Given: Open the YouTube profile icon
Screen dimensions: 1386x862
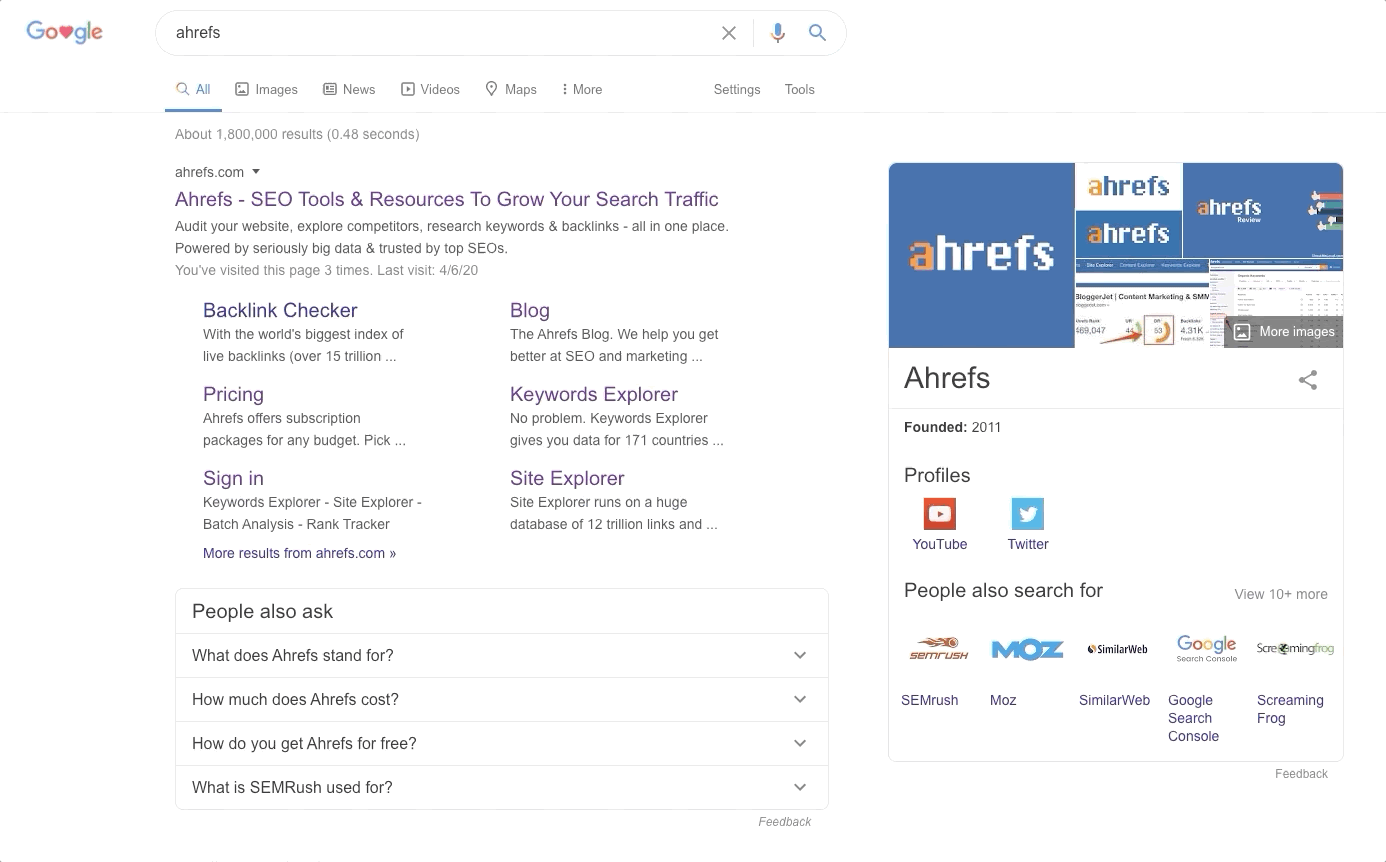Looking at the screenshot, I should [x=939, y=514].
